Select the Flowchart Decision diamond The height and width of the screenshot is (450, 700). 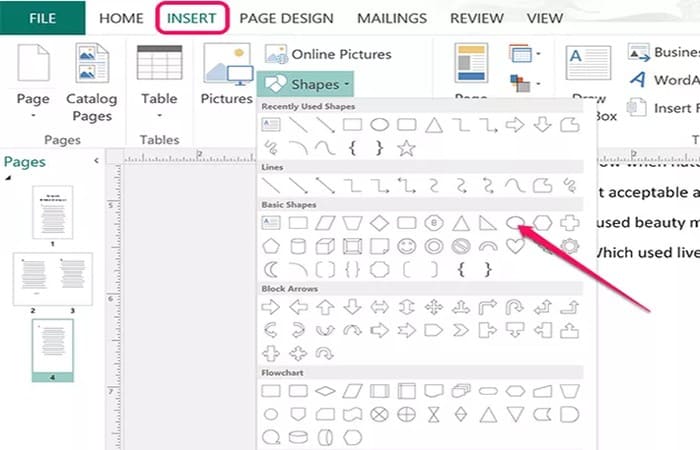coord(325,391)
